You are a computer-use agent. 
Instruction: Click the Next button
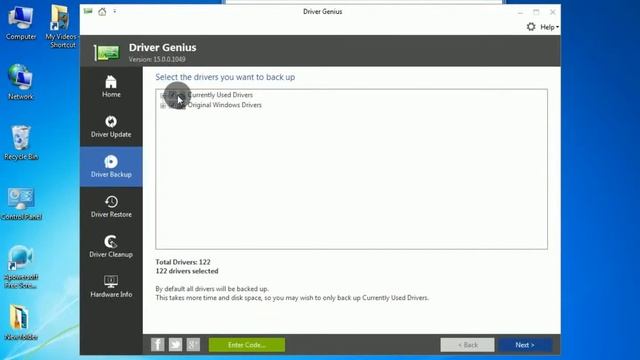(525, 345)
